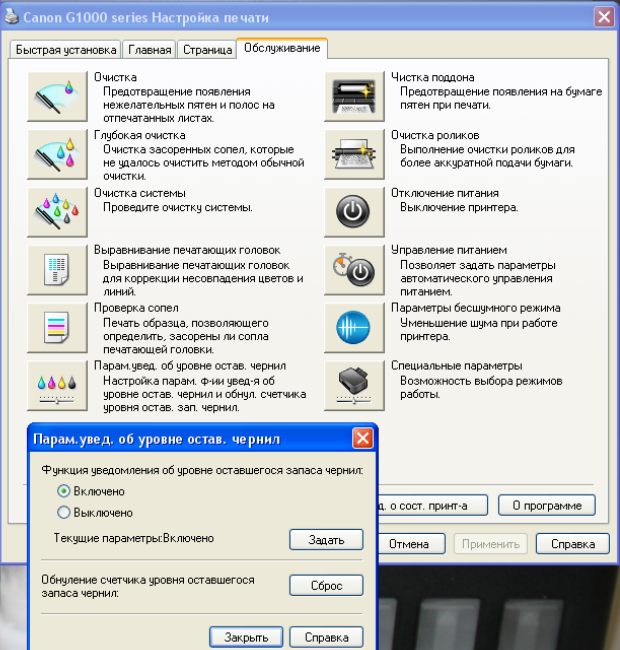Close the Canon G1000 print settings window

tap(604, 17)
